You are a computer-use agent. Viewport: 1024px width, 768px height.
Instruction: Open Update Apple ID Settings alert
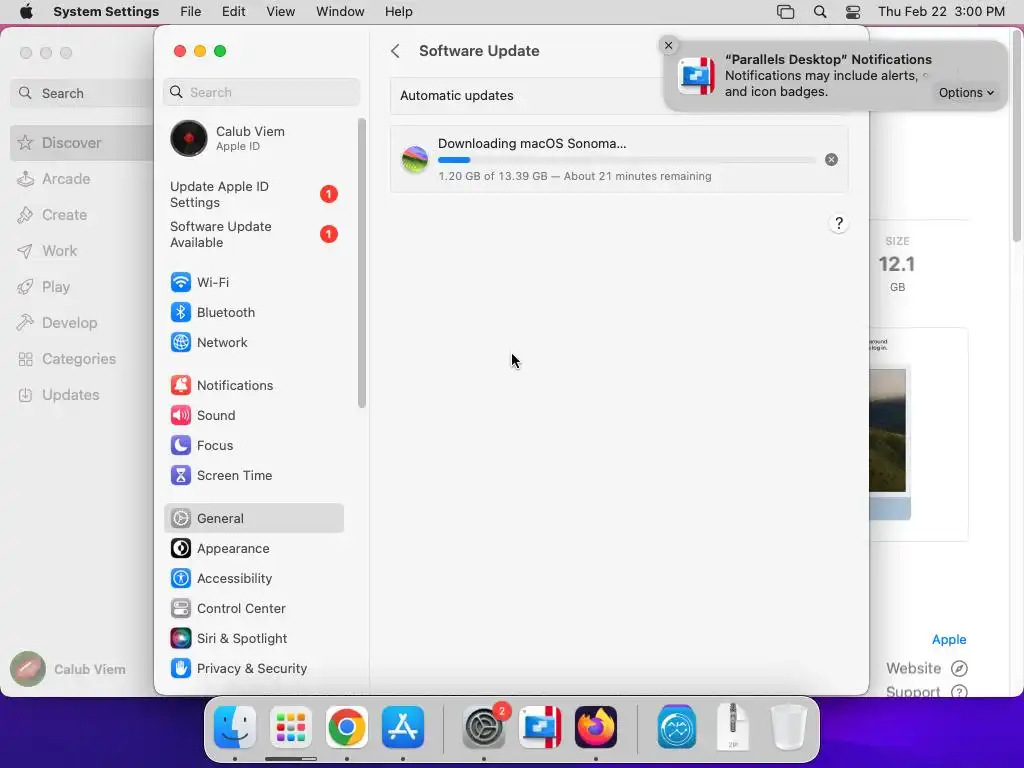tap(253, 195)
